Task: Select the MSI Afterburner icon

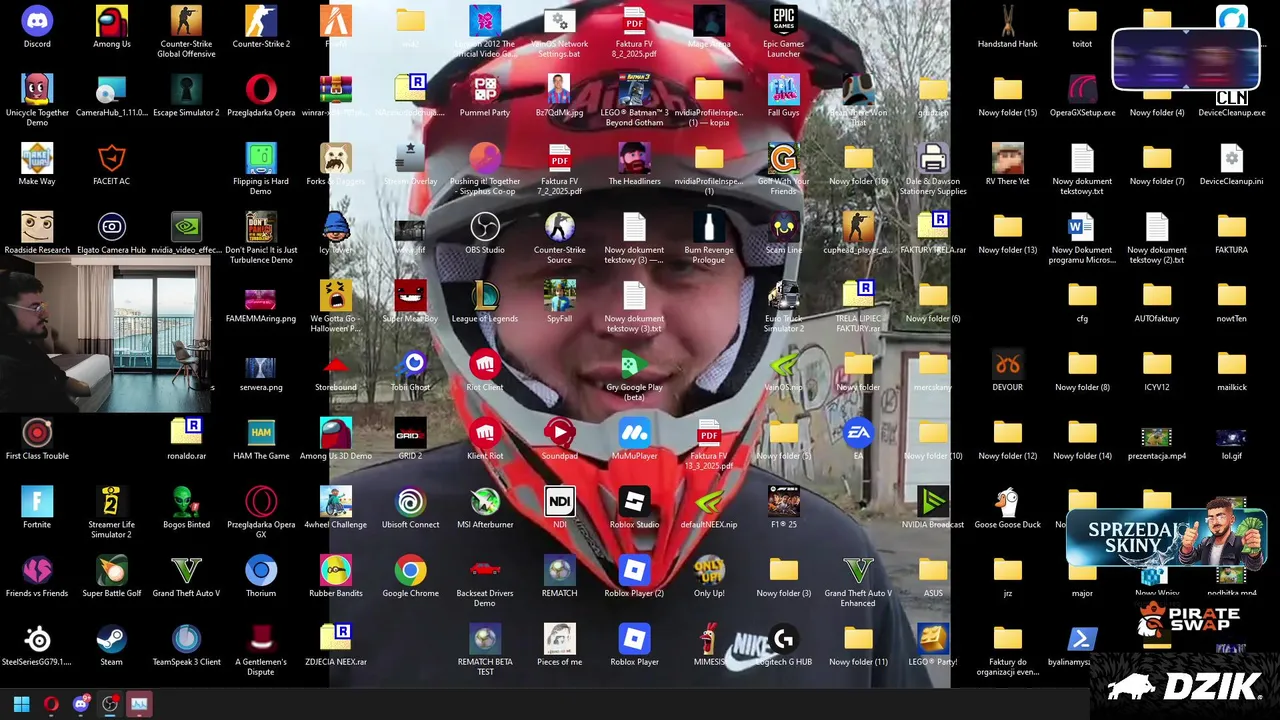Action: (485, 507)
